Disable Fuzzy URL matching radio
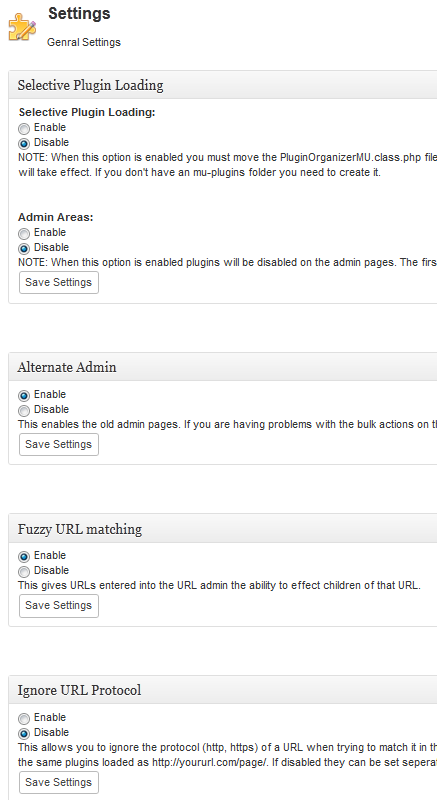The image size is (437, 800). (24, 571)
